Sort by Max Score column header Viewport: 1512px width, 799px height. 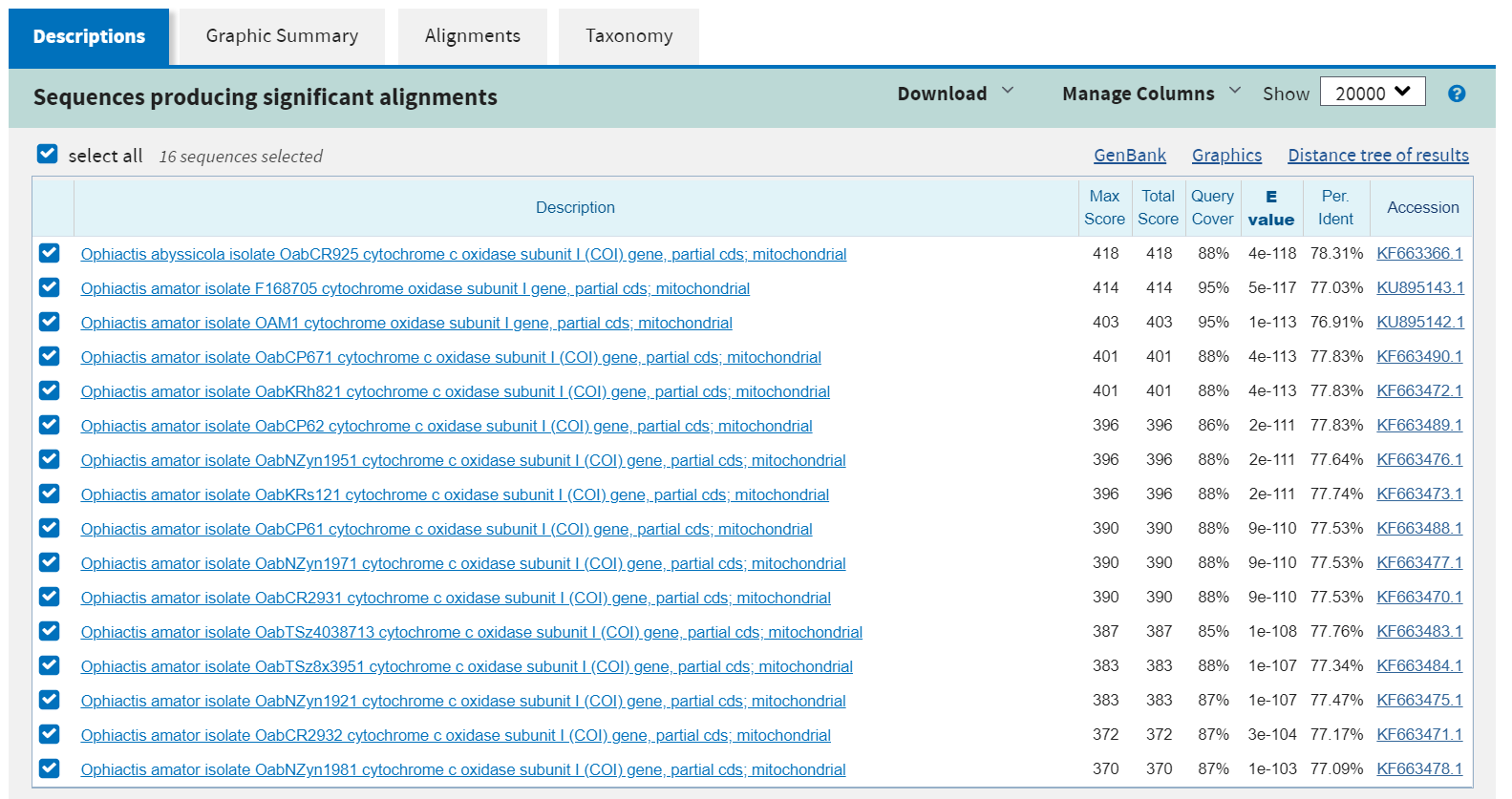1104,207
